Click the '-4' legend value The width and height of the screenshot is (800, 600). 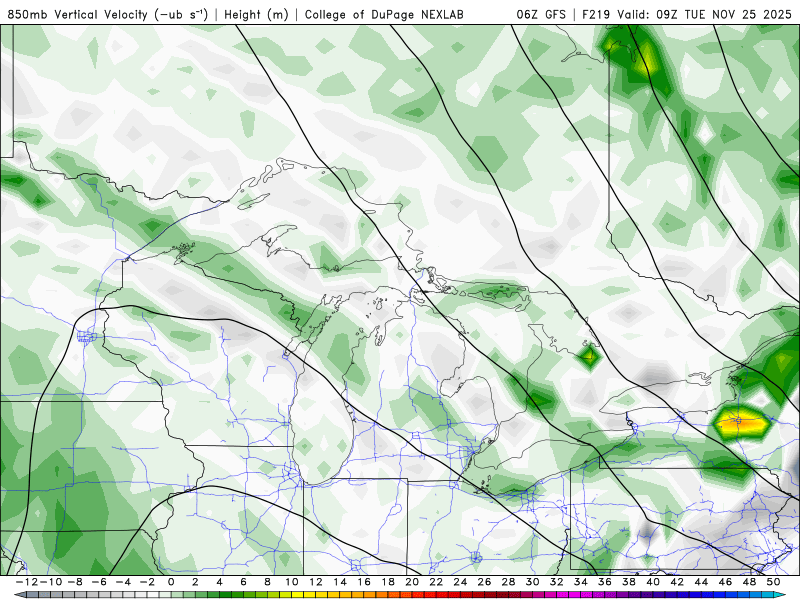[122, 582]
